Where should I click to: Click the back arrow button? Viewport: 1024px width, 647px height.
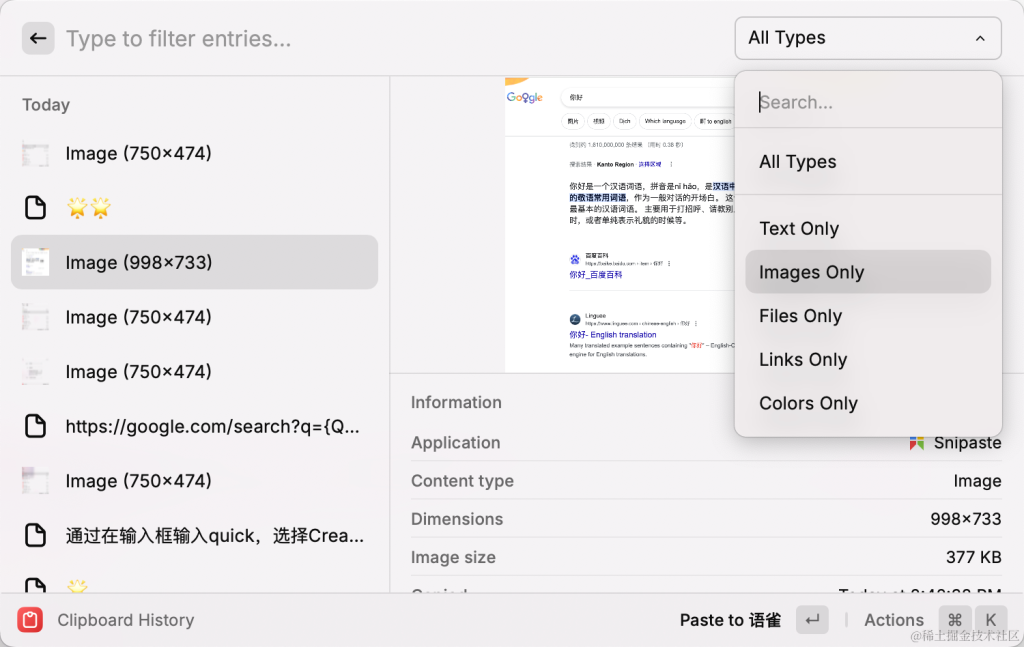point(38,39)
